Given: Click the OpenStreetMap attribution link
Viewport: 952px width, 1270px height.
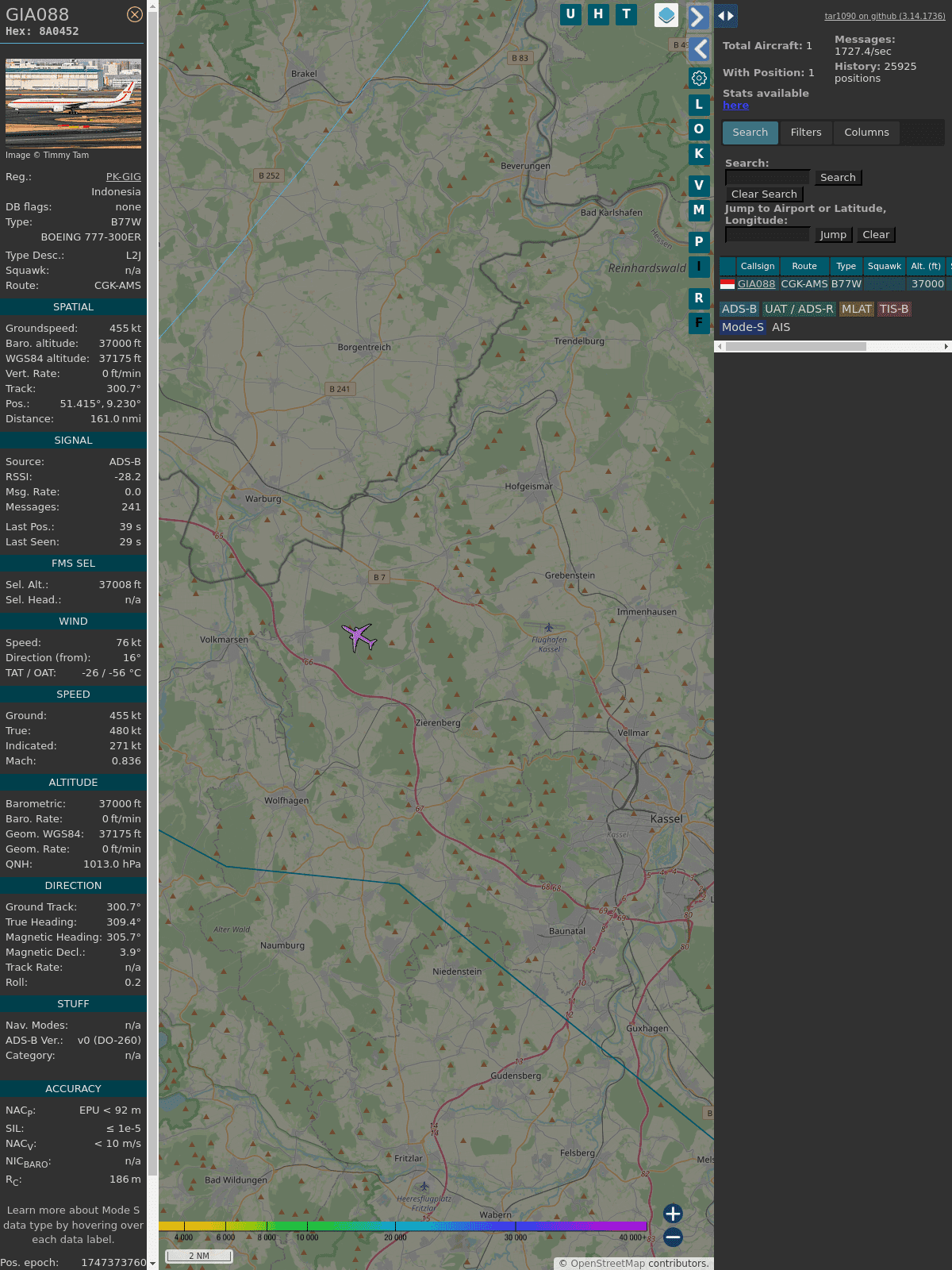Looking at the screenshot, I should click(608, 1264).
